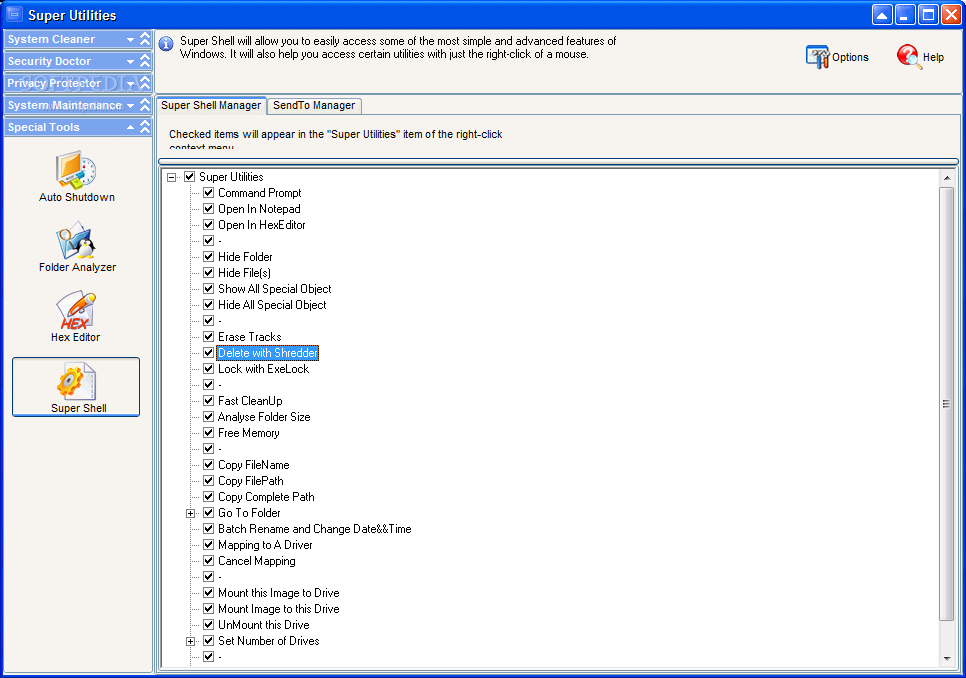Image resolution: width=966 pixels, height=678 pixels.
Task: Open System Maintenance dropdown arrow
Action: (130, 106)
